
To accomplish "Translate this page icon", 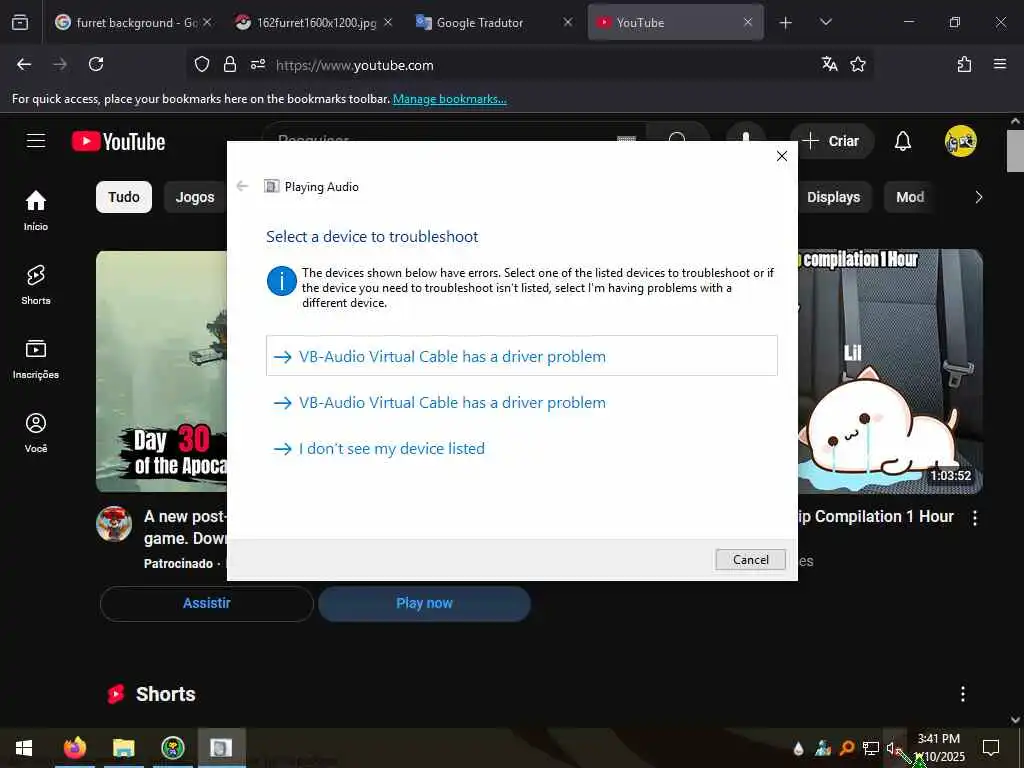I will [829, 64].
